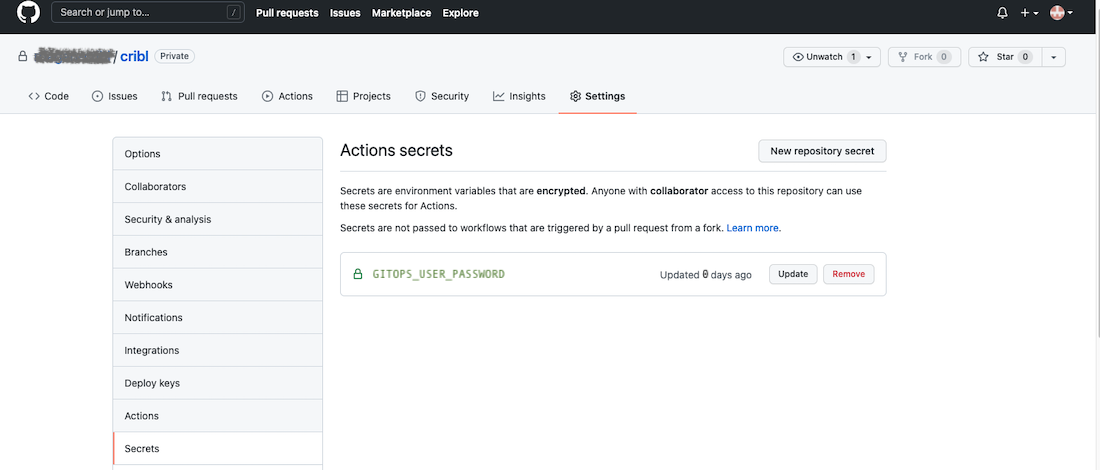Screen dimensions: 1100x470
Task: Open Deploy keys in settings sidebar
Action: 217,383
